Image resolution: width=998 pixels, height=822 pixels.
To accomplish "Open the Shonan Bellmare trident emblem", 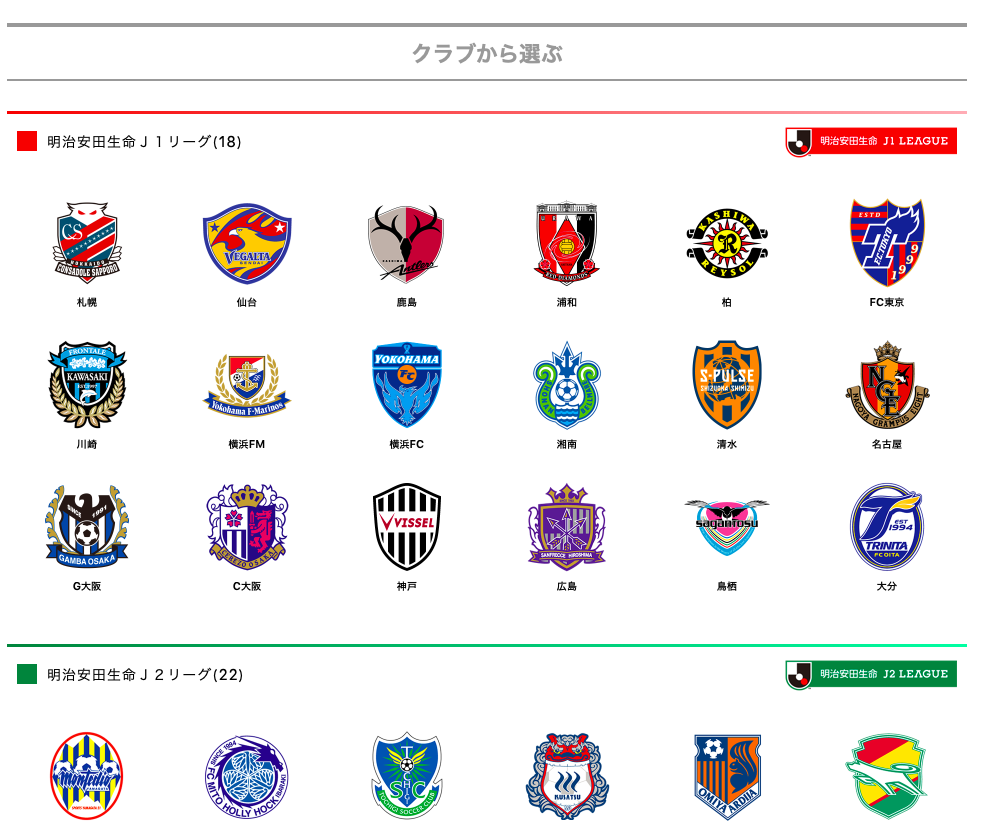I will [x=566, y=385].
